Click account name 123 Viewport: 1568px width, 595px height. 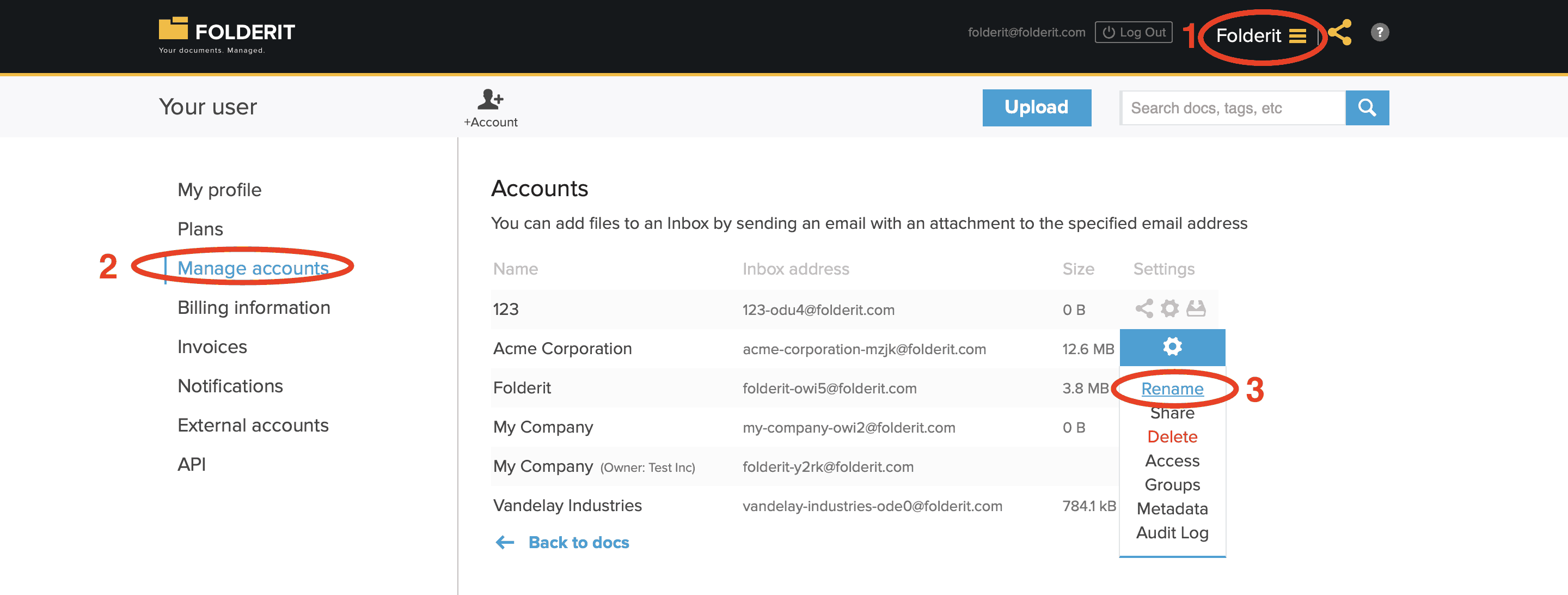505,309
